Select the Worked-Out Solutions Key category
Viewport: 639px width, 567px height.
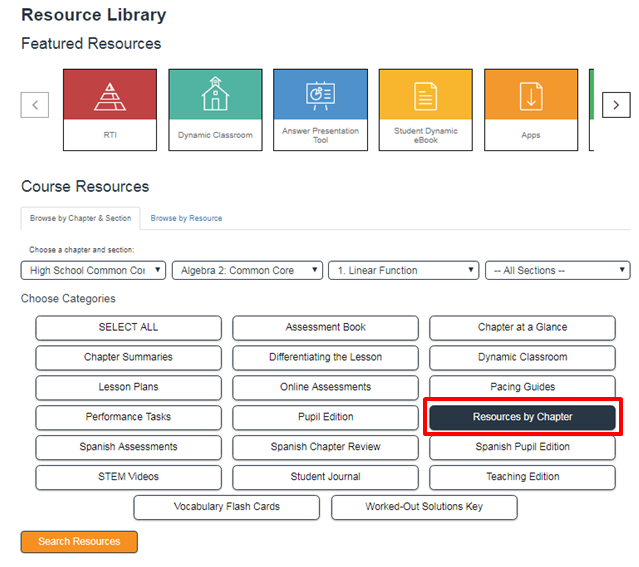pyautogui.click(x=424, y=507)
